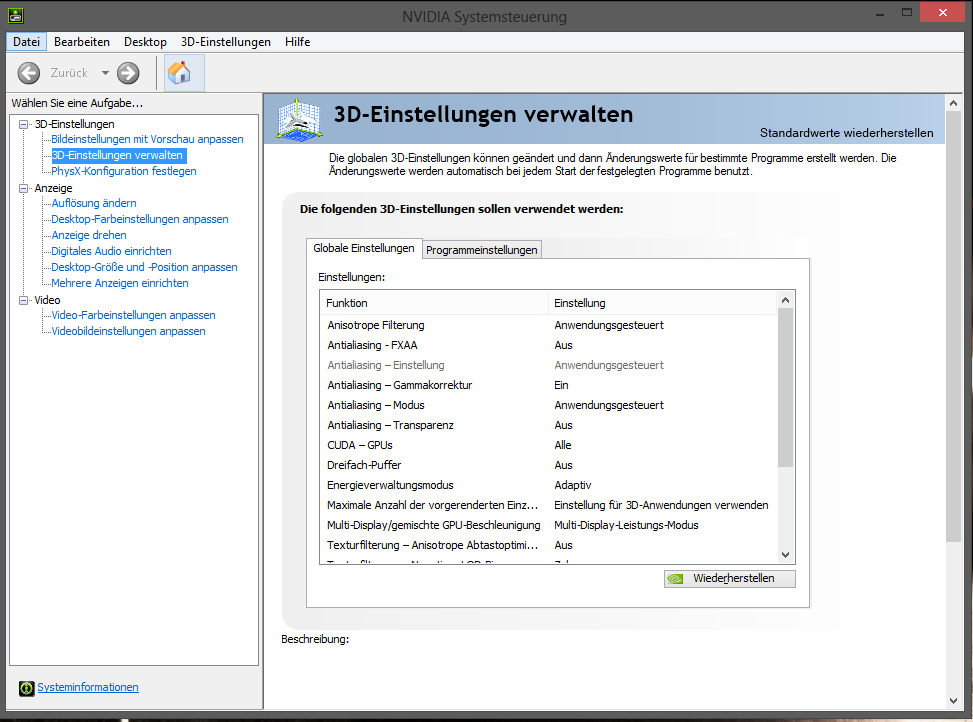
Task: Open the Hilfe menu
Action: [297, 42]
